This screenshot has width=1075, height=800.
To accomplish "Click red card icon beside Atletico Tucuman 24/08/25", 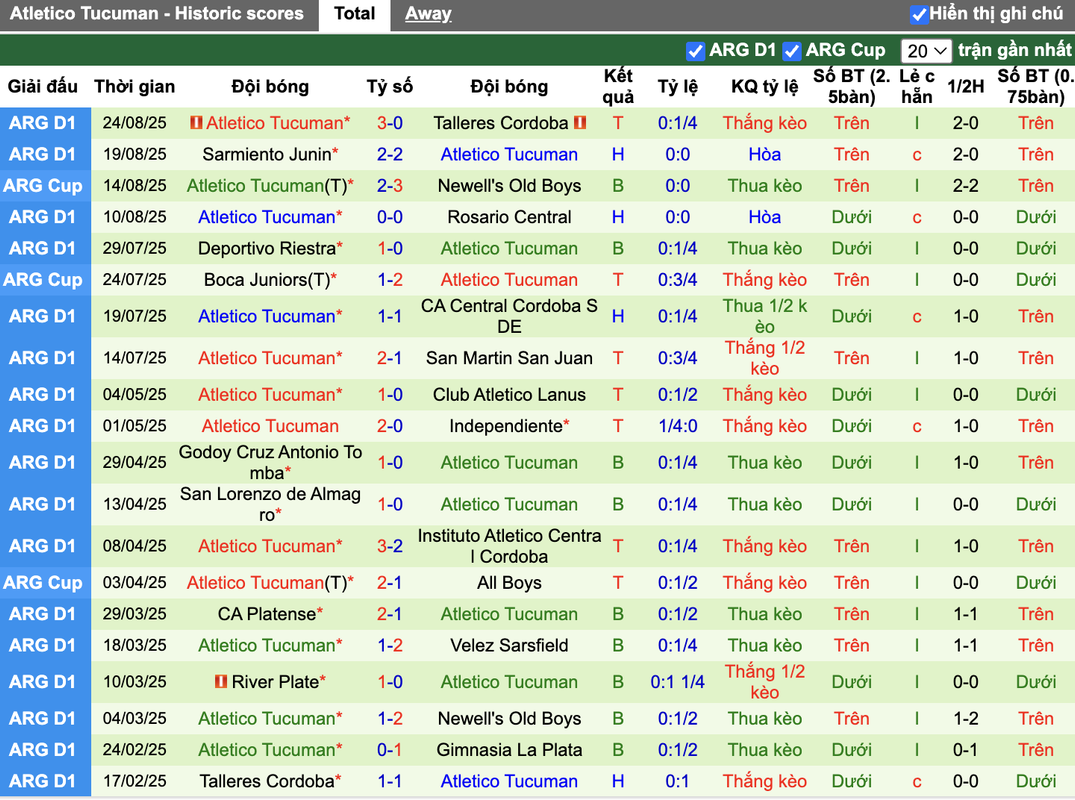I will [196, 123].
